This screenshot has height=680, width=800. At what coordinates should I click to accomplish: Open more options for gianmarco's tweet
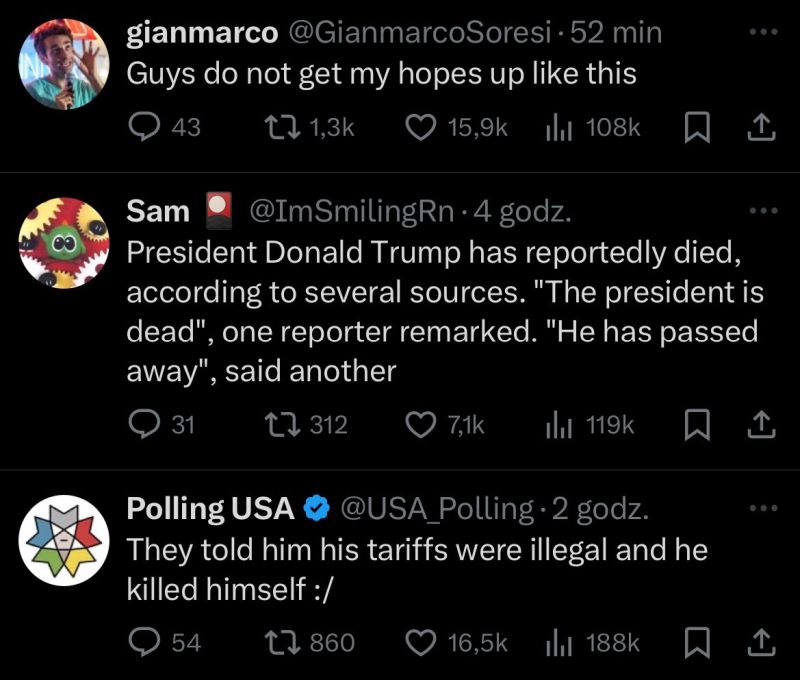tap(763, 32)
